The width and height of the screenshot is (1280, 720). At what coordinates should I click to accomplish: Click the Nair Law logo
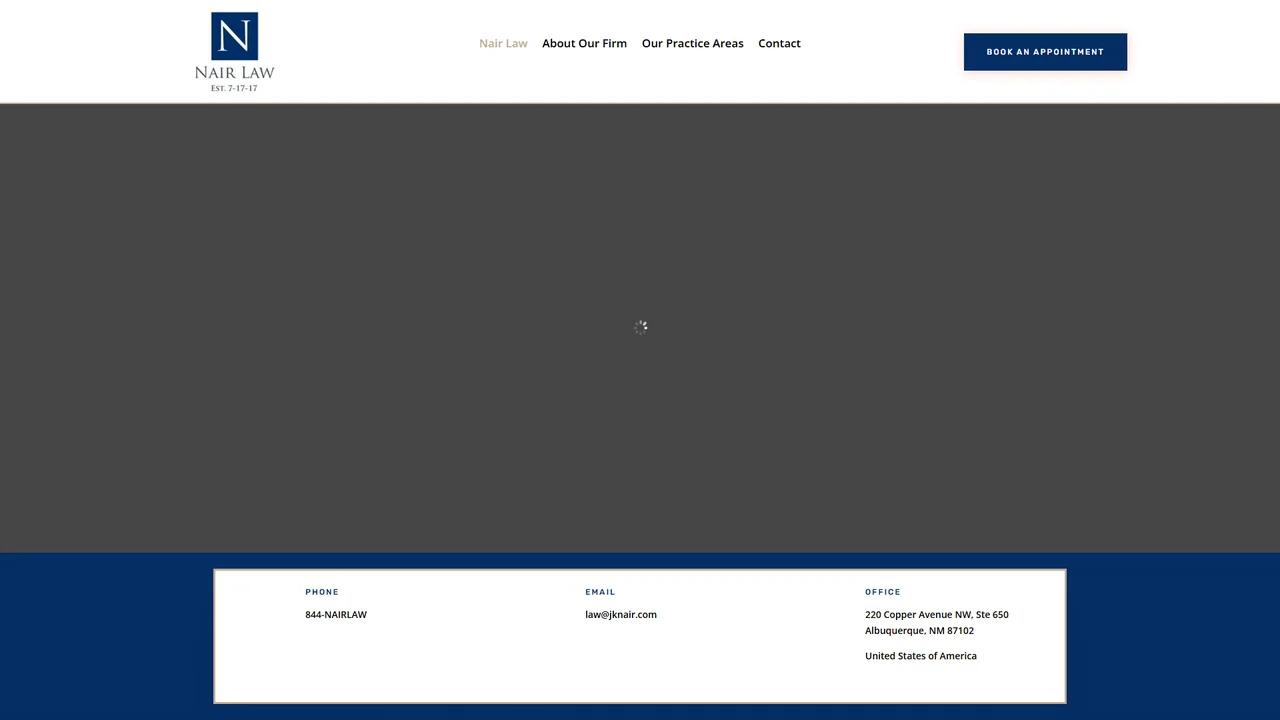(x=234, y=52)
